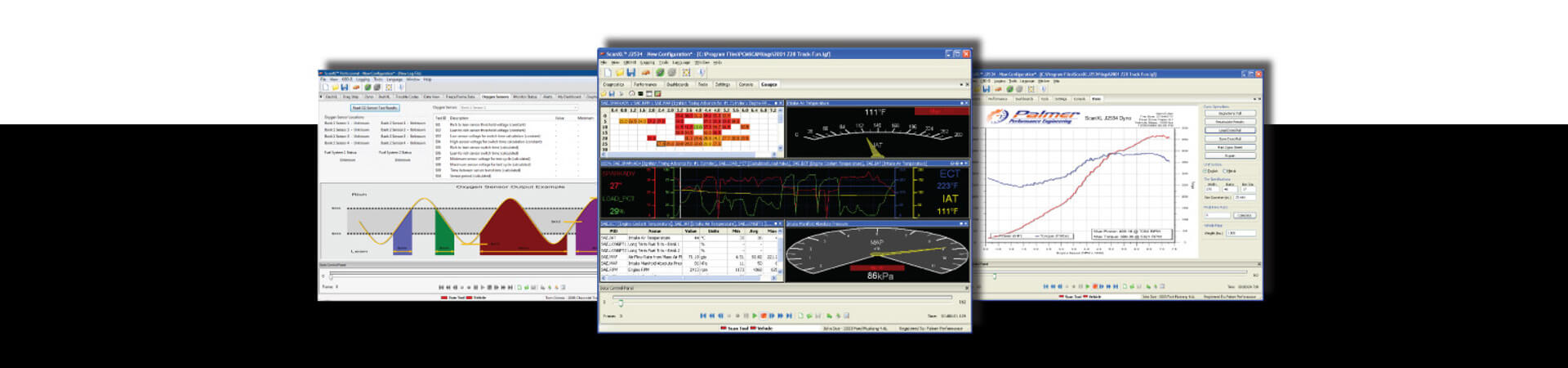Open Freeze Frame Data tab in left window

tap(461, 96)
